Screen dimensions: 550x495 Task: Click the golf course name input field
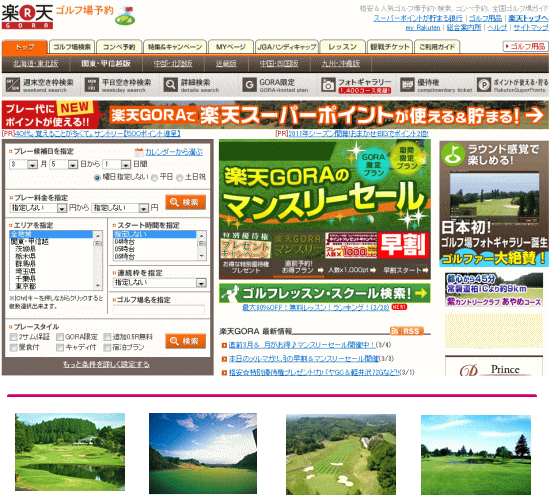[x=159, y=309]
